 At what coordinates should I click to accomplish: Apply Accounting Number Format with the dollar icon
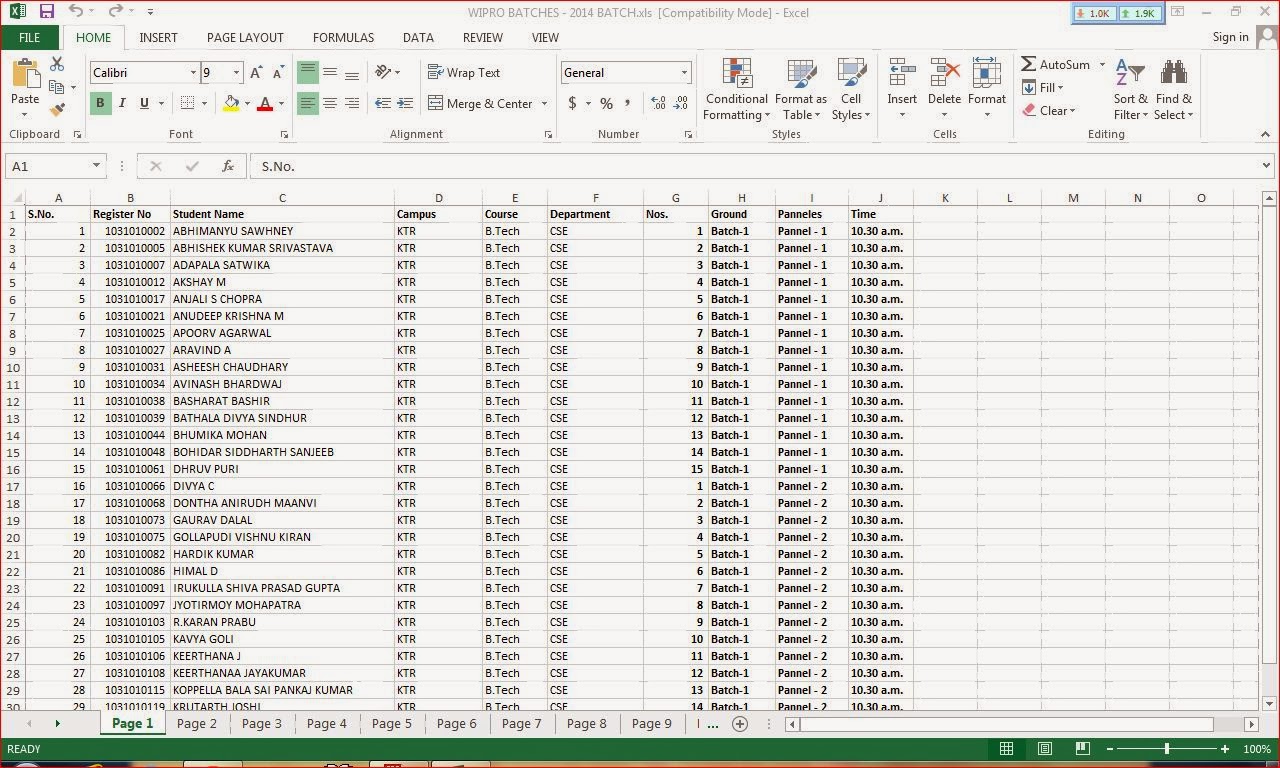pyautogui.click(x=572, y=103)
